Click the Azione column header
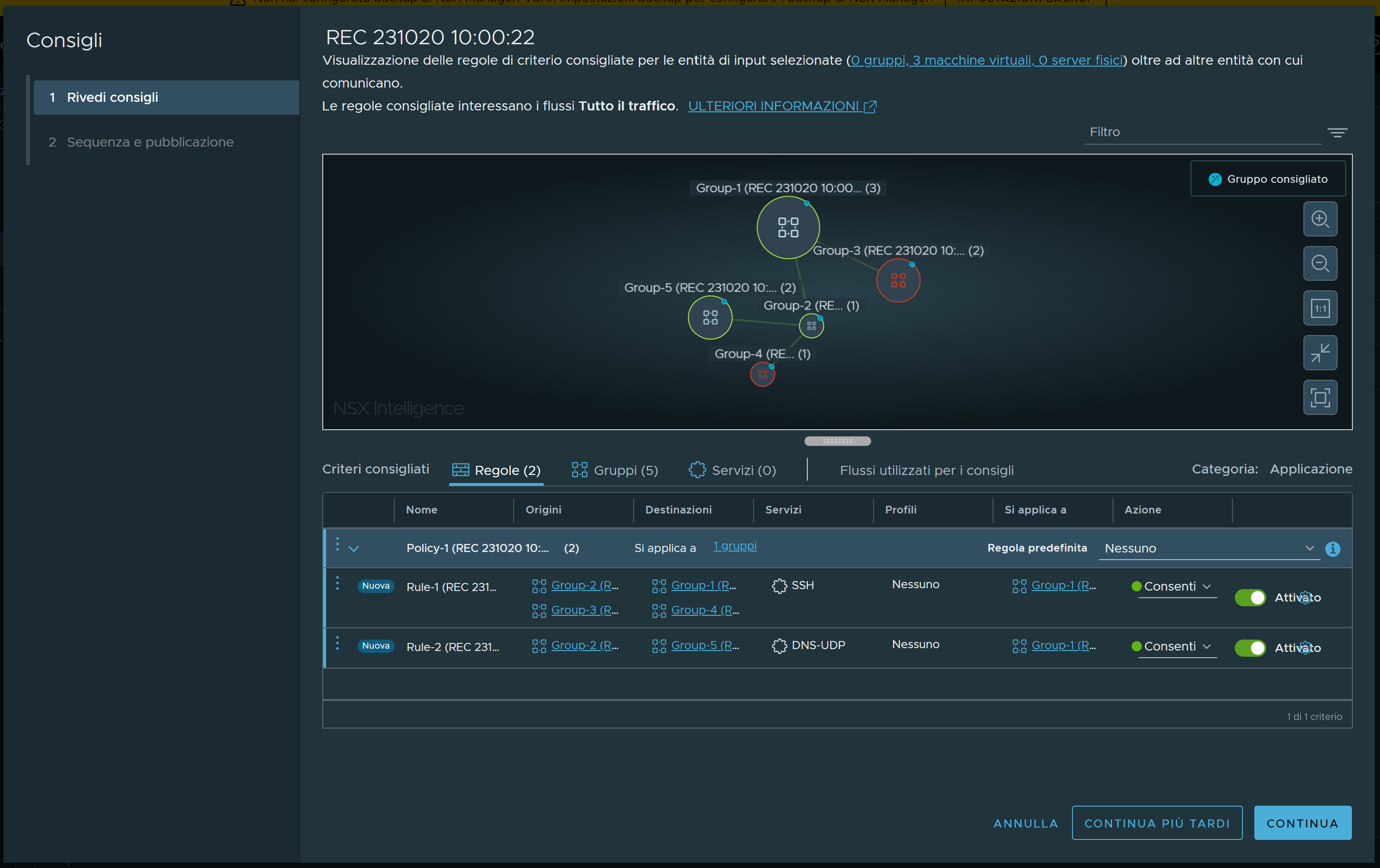 pyautogui.click(x=1142, y=510)
